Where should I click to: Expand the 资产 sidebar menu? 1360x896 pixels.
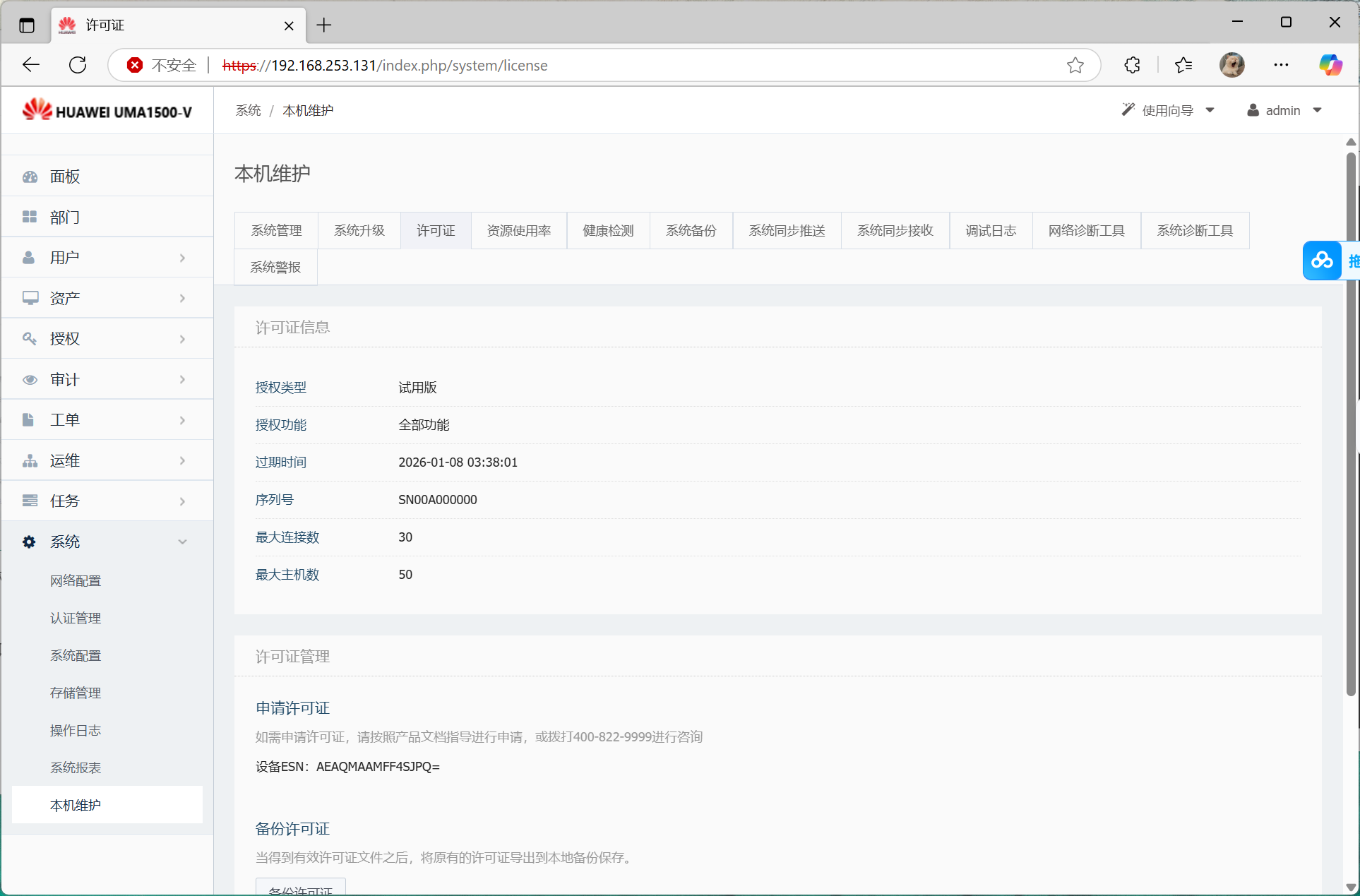[107, 299]
